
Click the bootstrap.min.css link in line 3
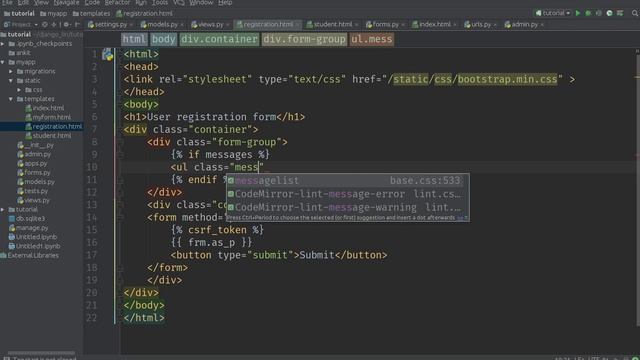pyautogui.click(x=507, y=79)
